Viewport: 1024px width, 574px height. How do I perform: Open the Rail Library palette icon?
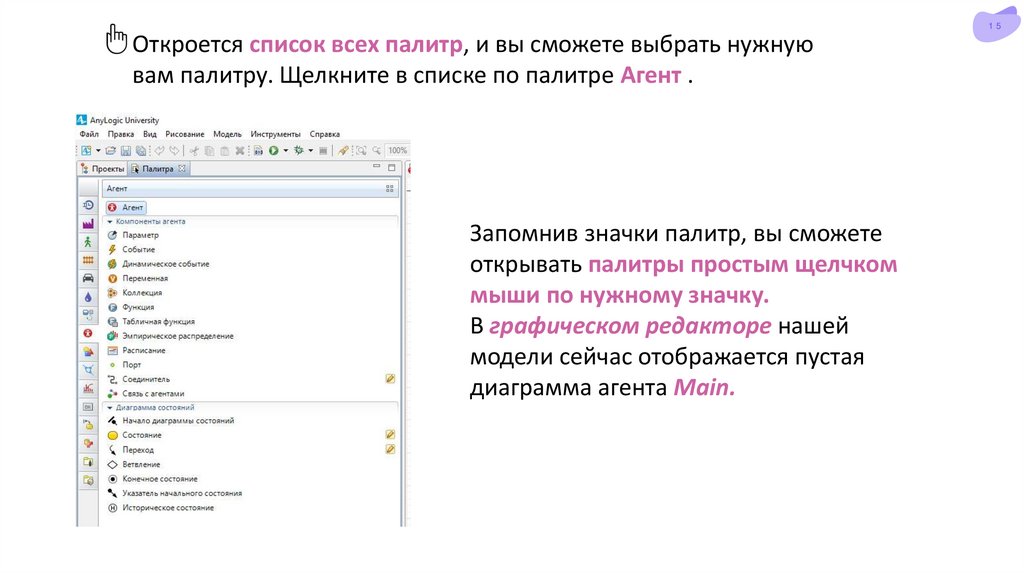88,260
